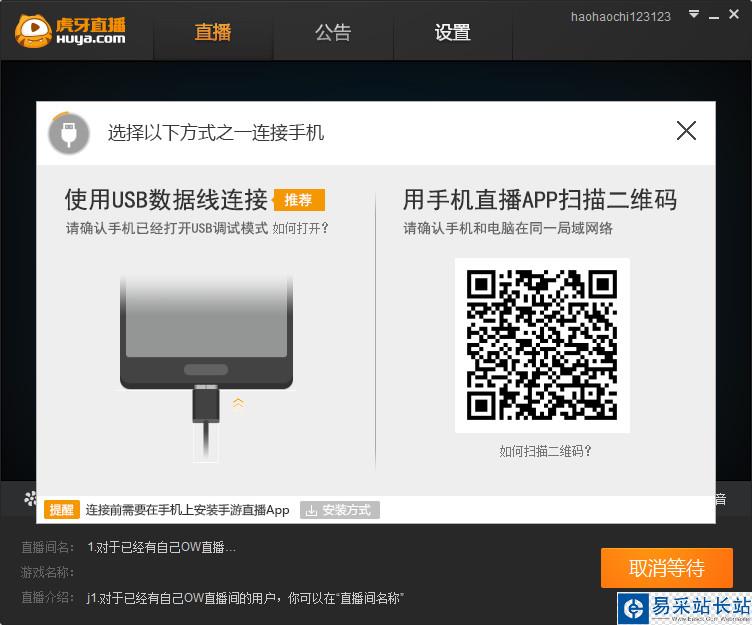The width and height of the screenshot is (752, 625).
Task: Click dialog title 选择以下方式之一连接手机
Action: (216, 133)
